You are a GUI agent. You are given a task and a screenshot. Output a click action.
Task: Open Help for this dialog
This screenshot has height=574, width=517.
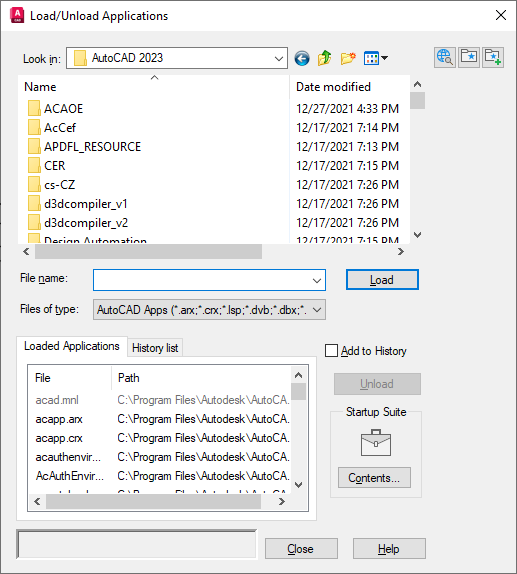point(389,549)
